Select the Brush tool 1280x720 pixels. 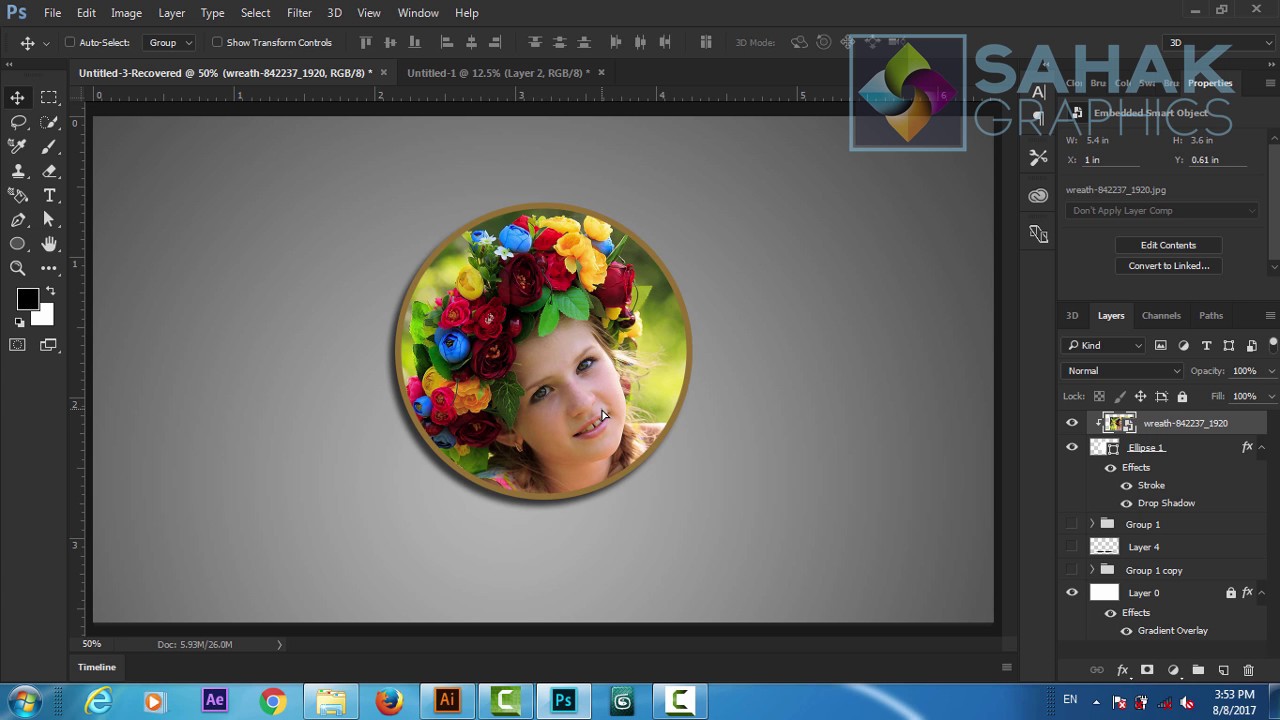(49, 146)
